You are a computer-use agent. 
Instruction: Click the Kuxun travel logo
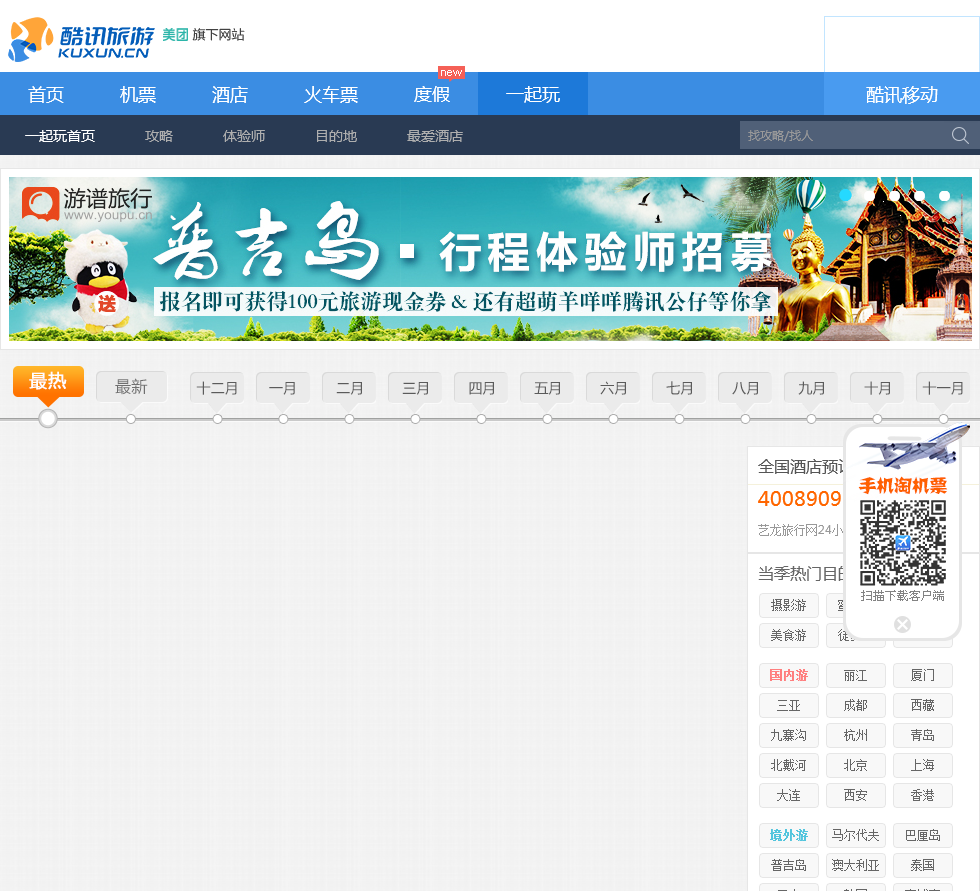81,39
